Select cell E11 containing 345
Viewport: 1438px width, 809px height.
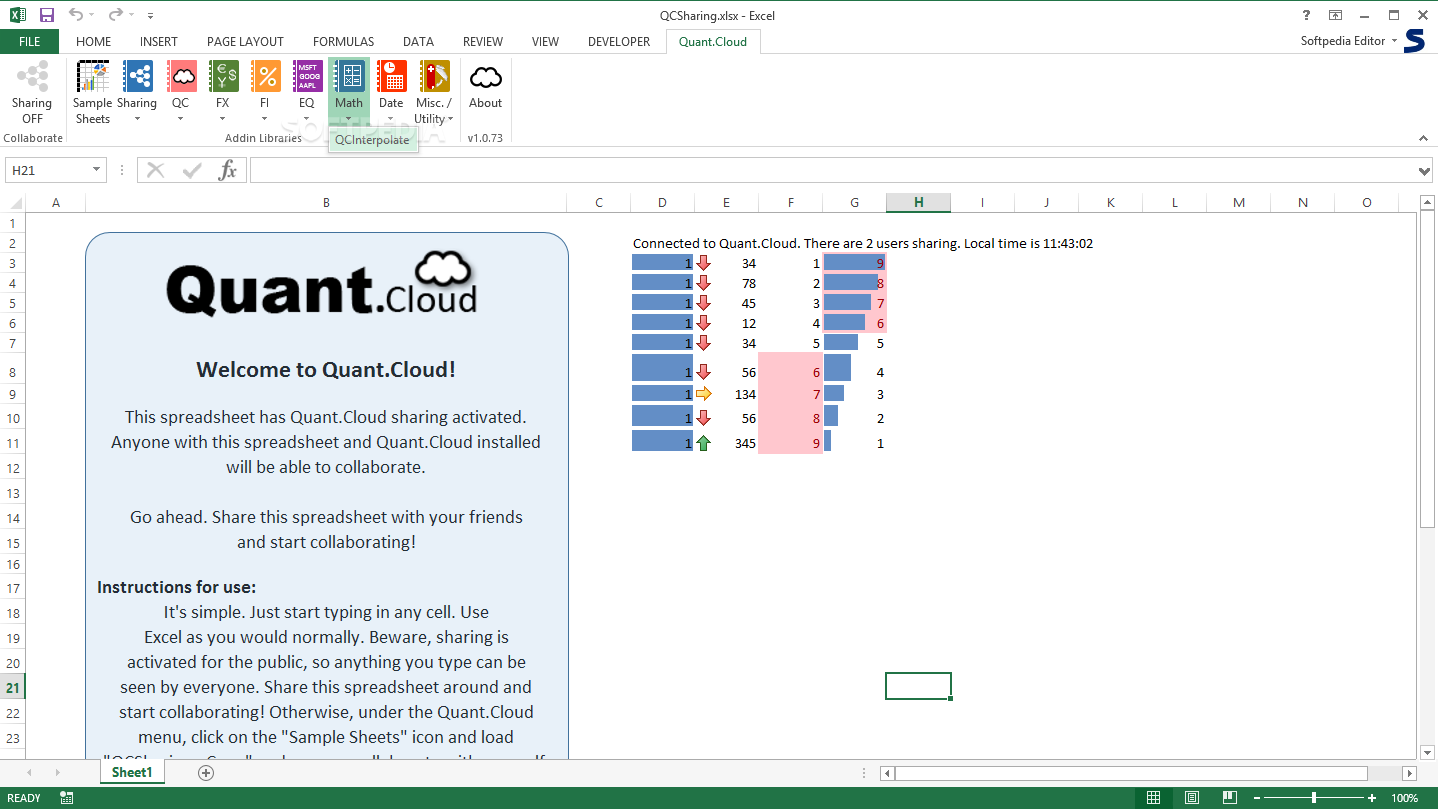(726, 442)
